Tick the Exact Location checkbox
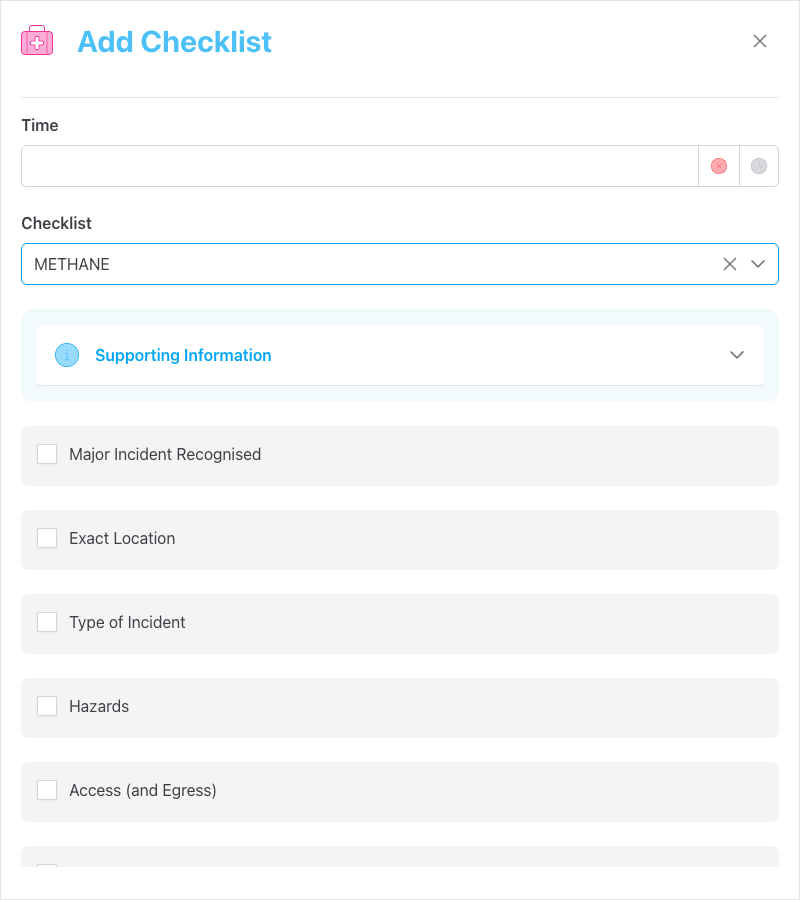 47,538
